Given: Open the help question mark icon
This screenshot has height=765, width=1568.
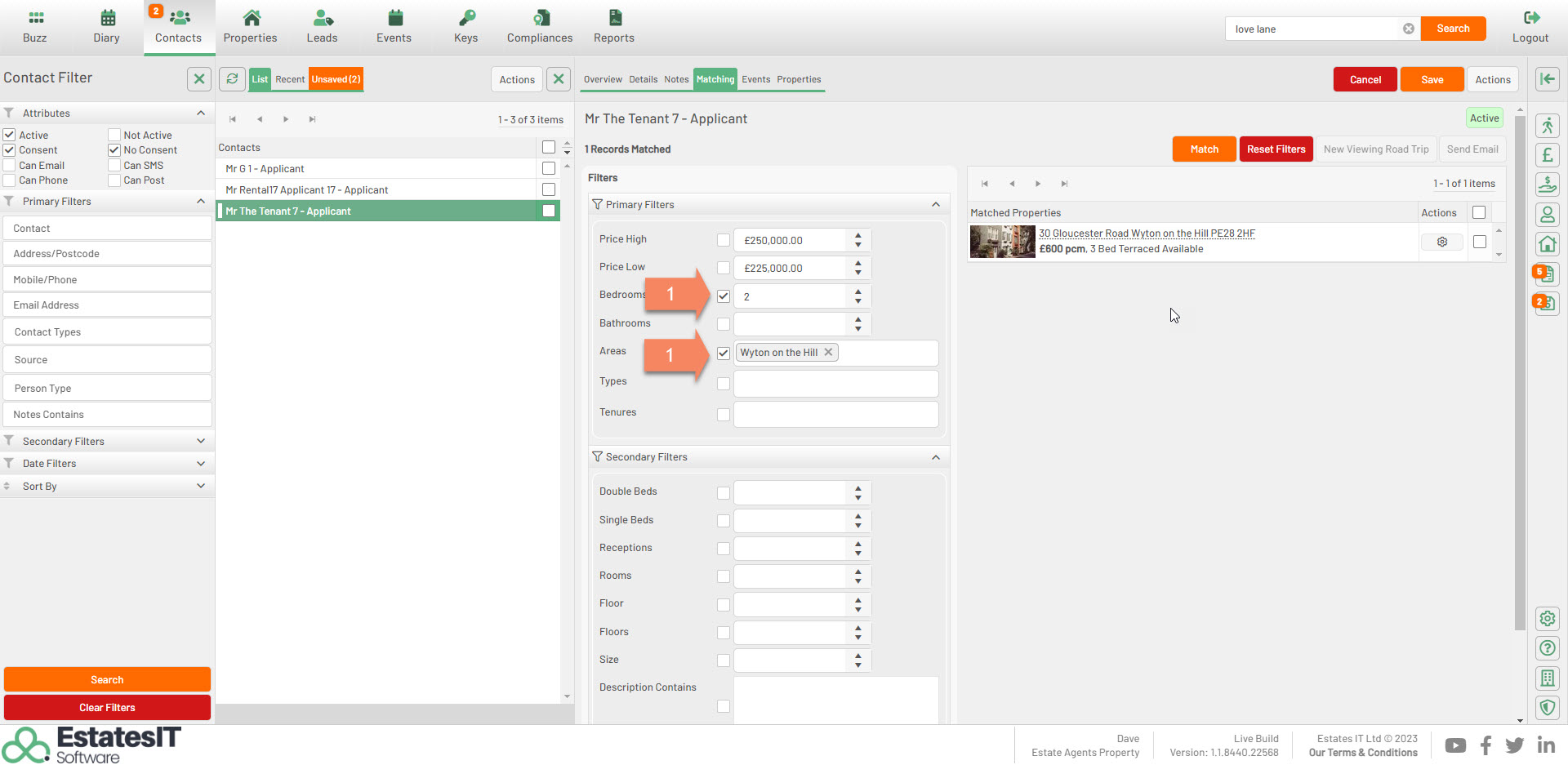Looking at the screenshot, I should click(x=1547, y=648).
